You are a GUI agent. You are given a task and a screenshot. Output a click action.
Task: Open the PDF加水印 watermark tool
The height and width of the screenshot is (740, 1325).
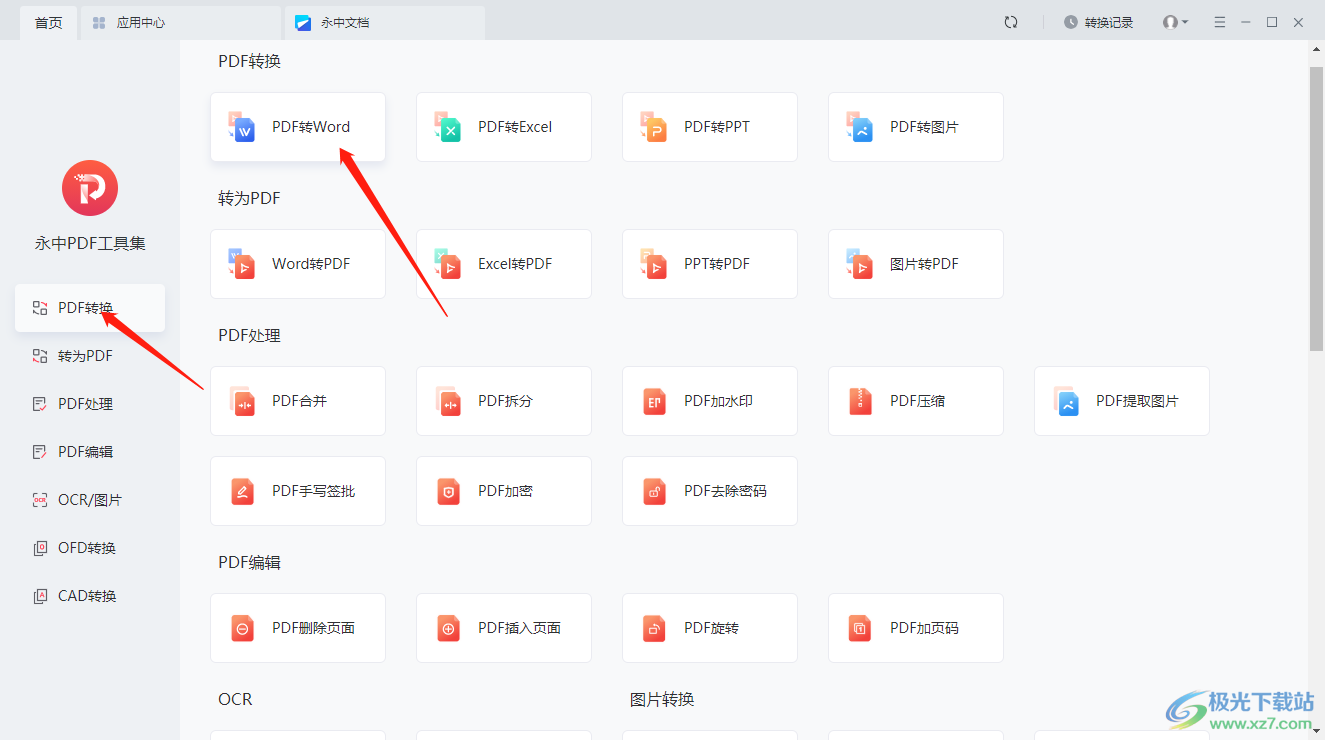point(710,401)
